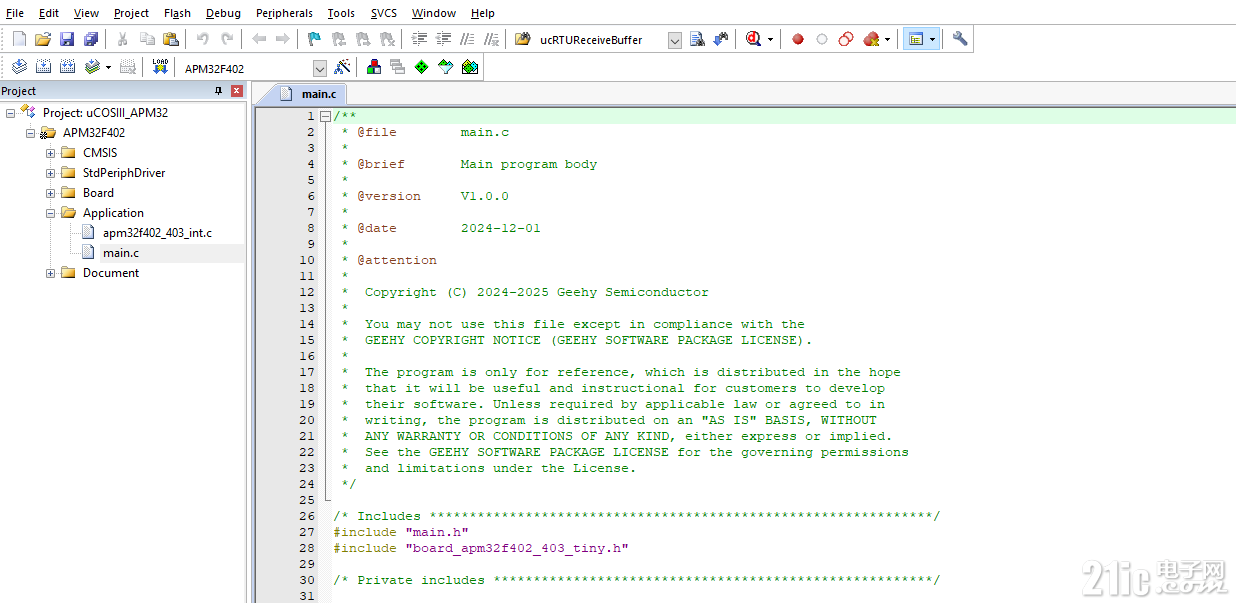Open the SVCS menu
This screenshot has width=1236, height=603.
pos(383,13)
